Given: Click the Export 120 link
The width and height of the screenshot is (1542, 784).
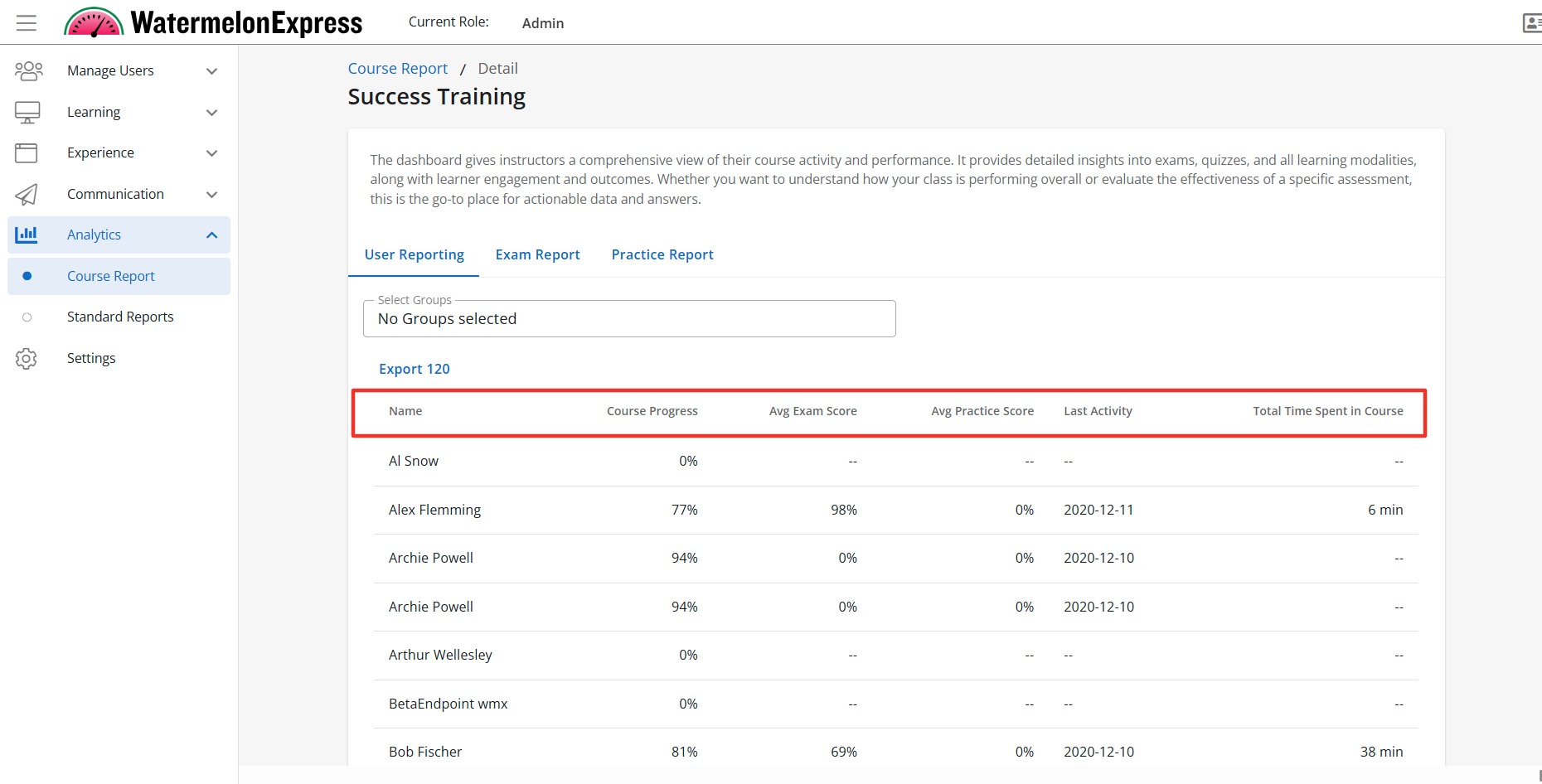Looking at the screenshot, I should click(x=414, y=369).
